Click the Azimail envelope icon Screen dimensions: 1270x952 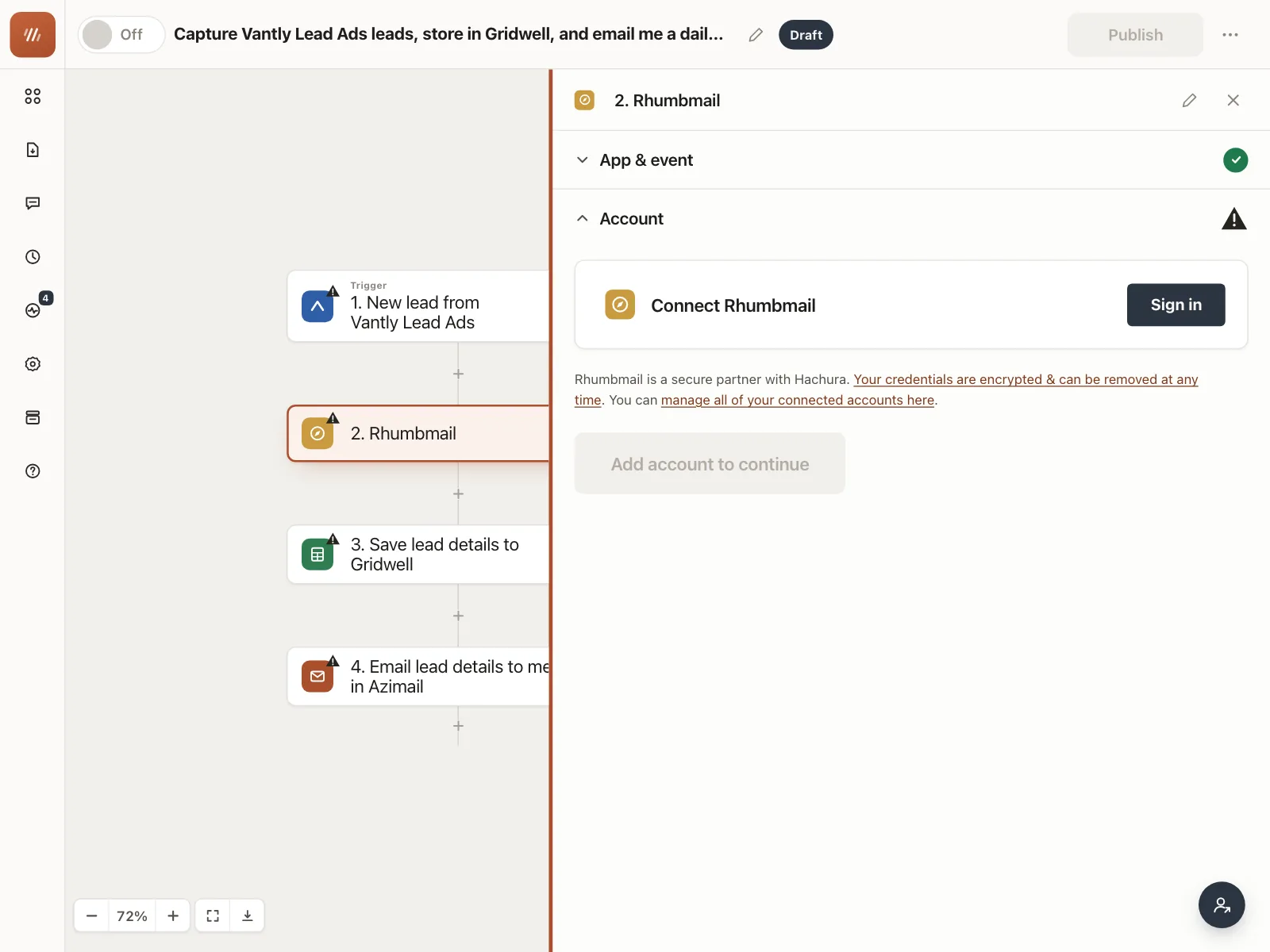(x=317, y=677)
